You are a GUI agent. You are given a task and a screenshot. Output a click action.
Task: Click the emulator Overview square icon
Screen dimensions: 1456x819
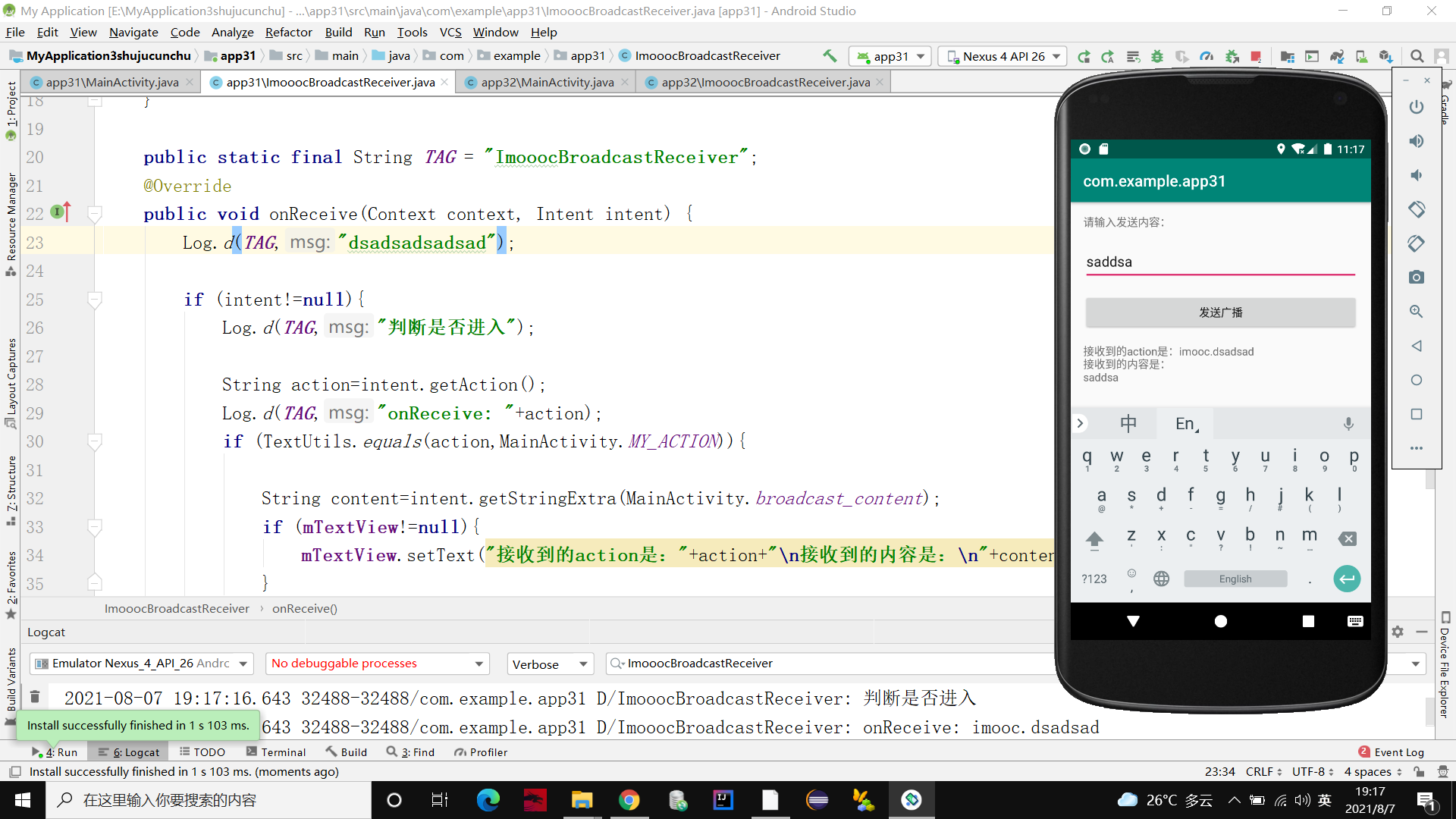(1416, 414)
